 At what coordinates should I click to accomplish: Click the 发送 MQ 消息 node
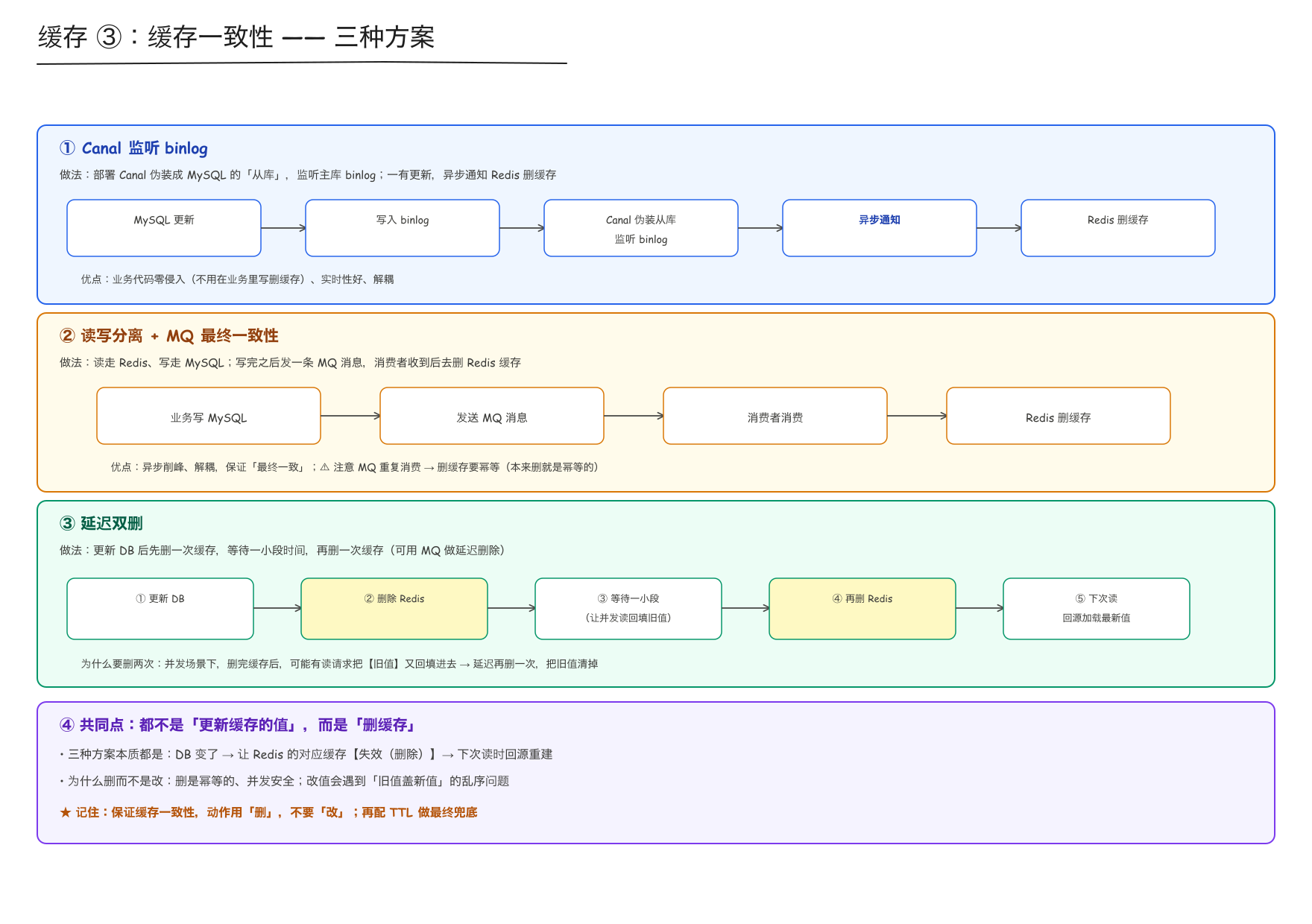point(492,416)
